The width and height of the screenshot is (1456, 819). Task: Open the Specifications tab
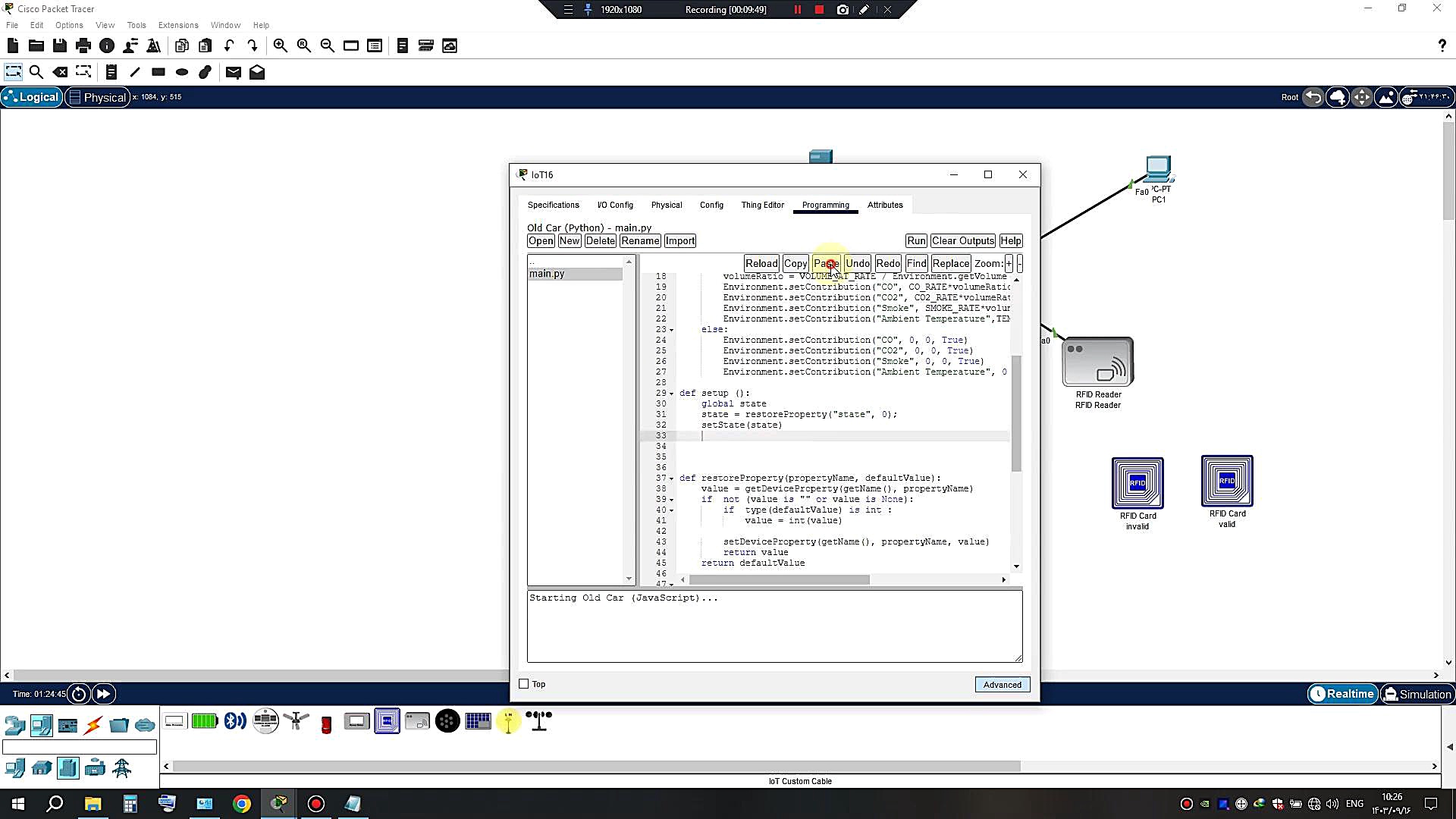click(553, 205)
